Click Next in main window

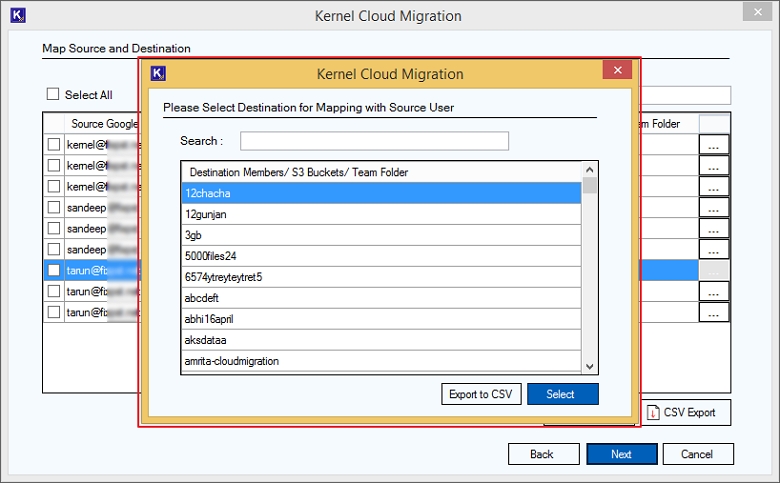coord(622,454)
